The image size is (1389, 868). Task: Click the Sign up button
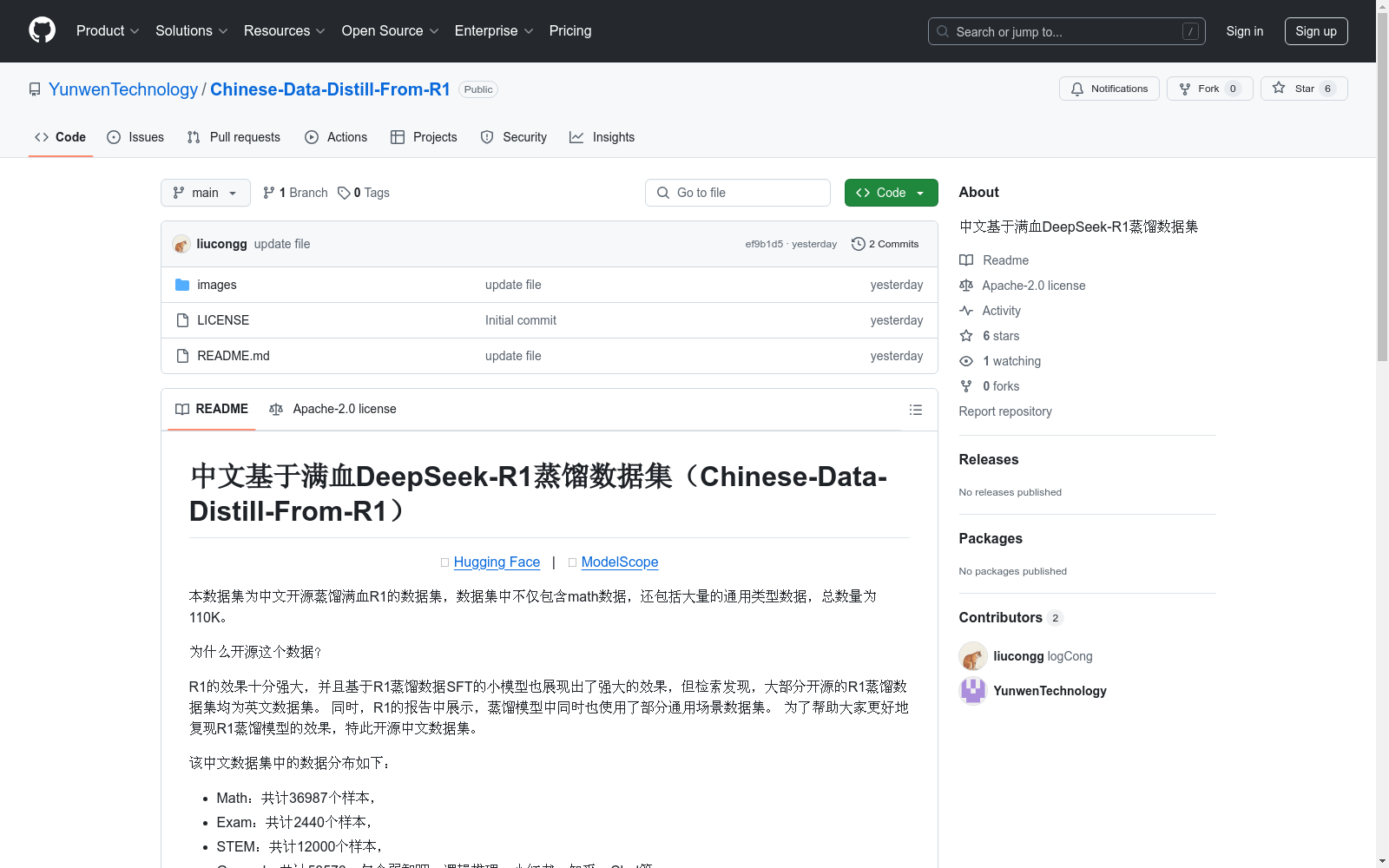[1316, 31]
